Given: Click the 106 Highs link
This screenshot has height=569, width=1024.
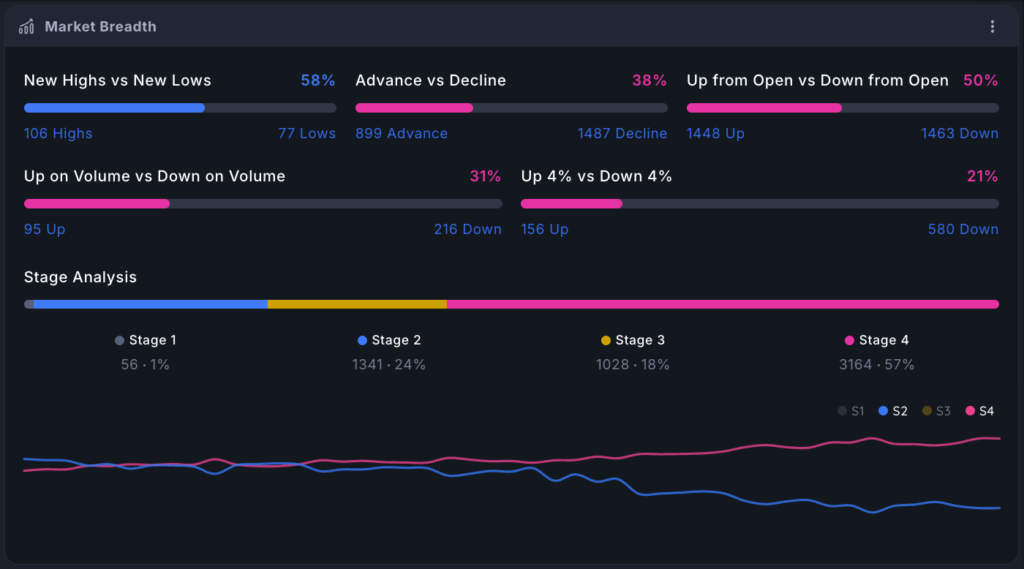Looking at the screenshot, I should point(58,133).
